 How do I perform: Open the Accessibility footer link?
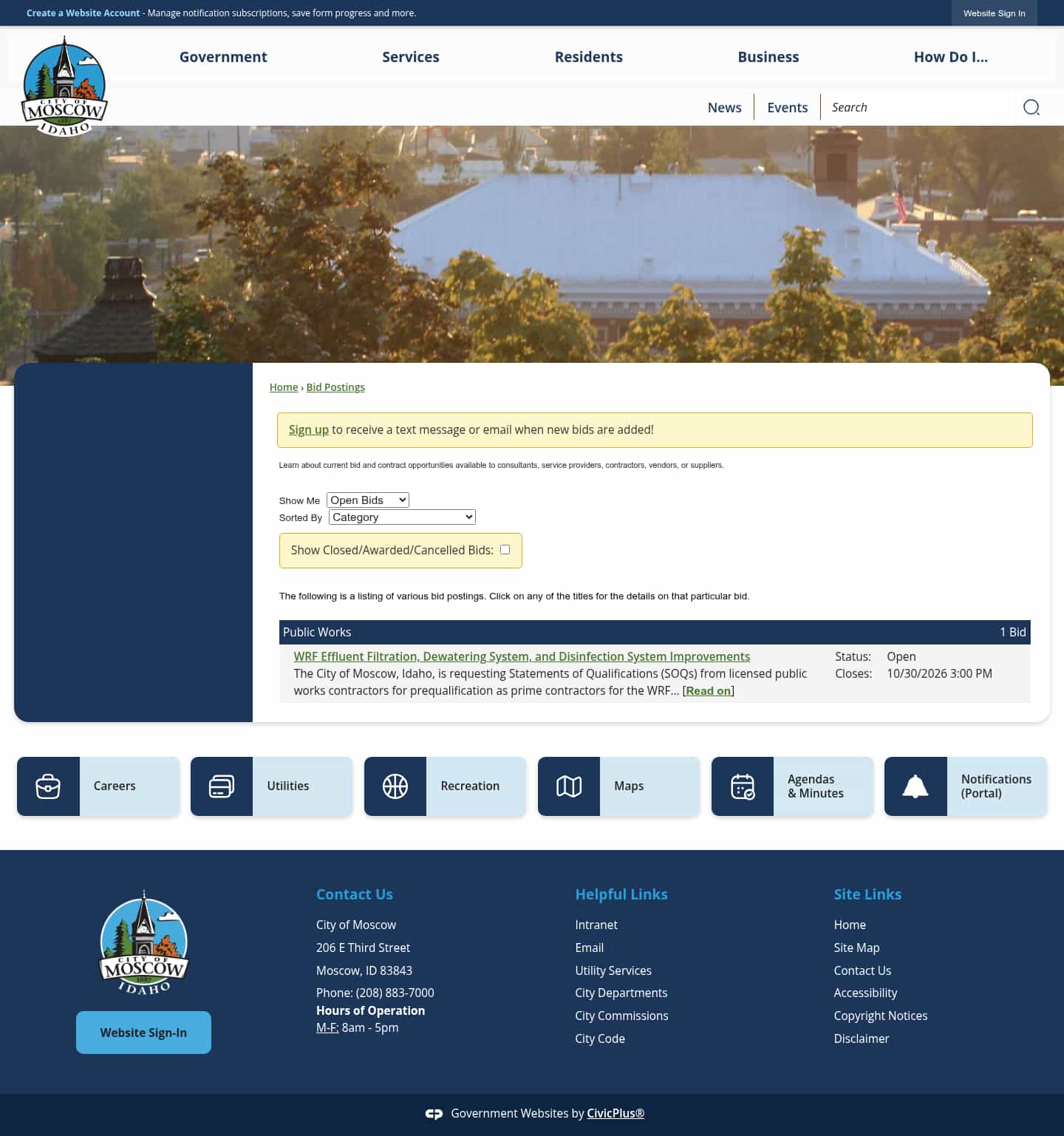tap(866, 993)
